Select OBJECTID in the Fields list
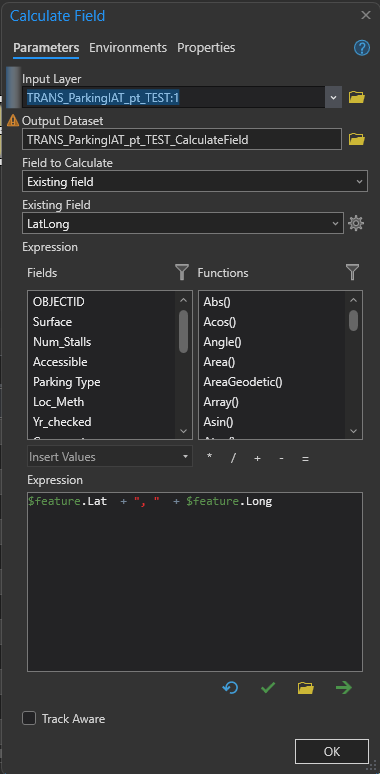This screenshot has width=380, height=774. (59, 302)
